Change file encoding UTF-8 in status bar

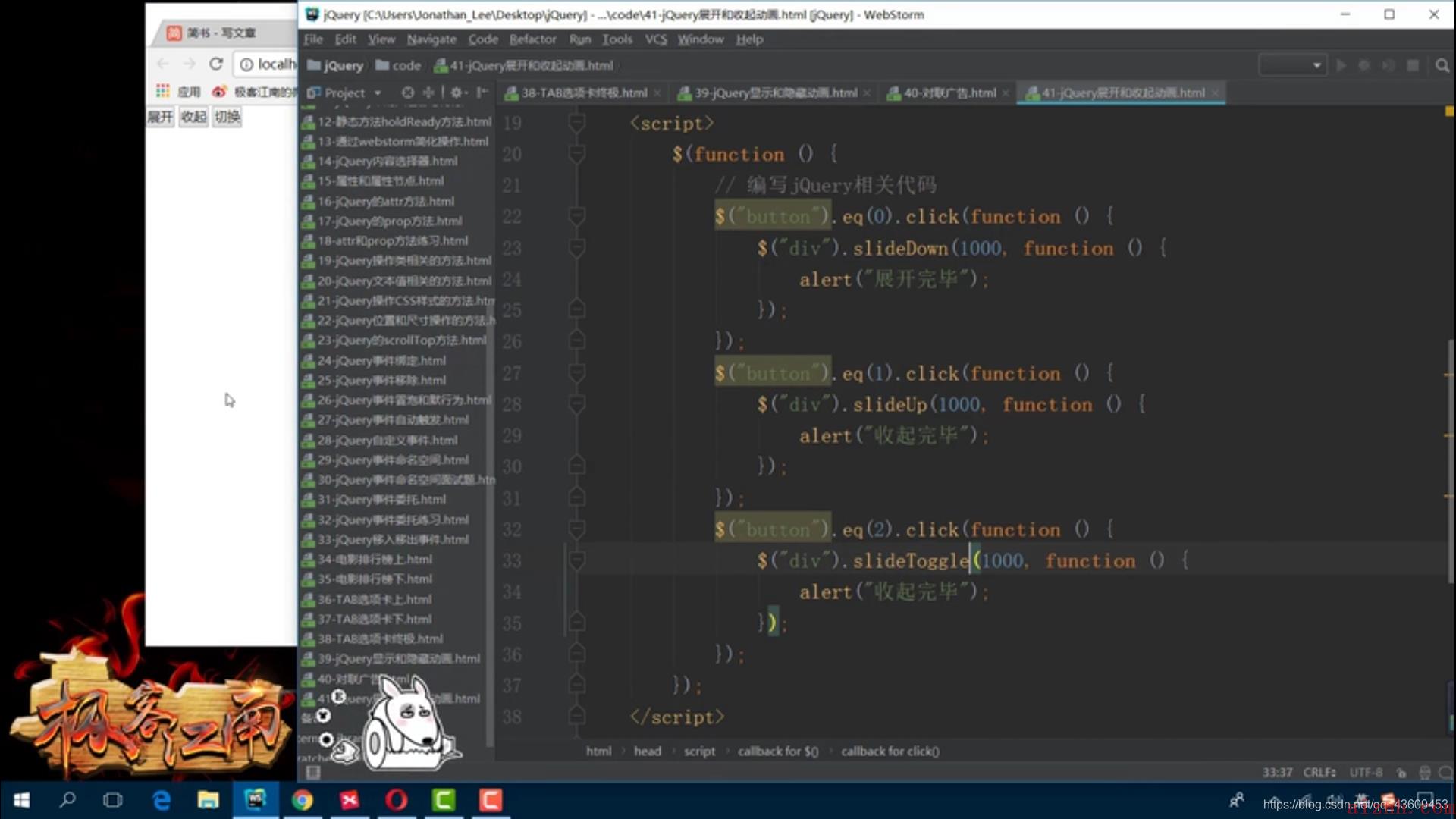click(1366, 772)
